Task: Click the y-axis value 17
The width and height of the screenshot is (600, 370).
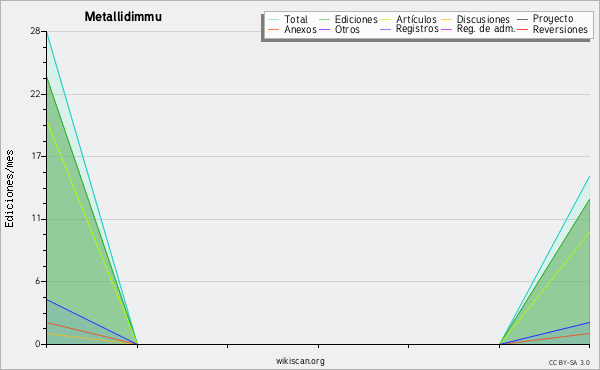Action: tap(36, 156)
